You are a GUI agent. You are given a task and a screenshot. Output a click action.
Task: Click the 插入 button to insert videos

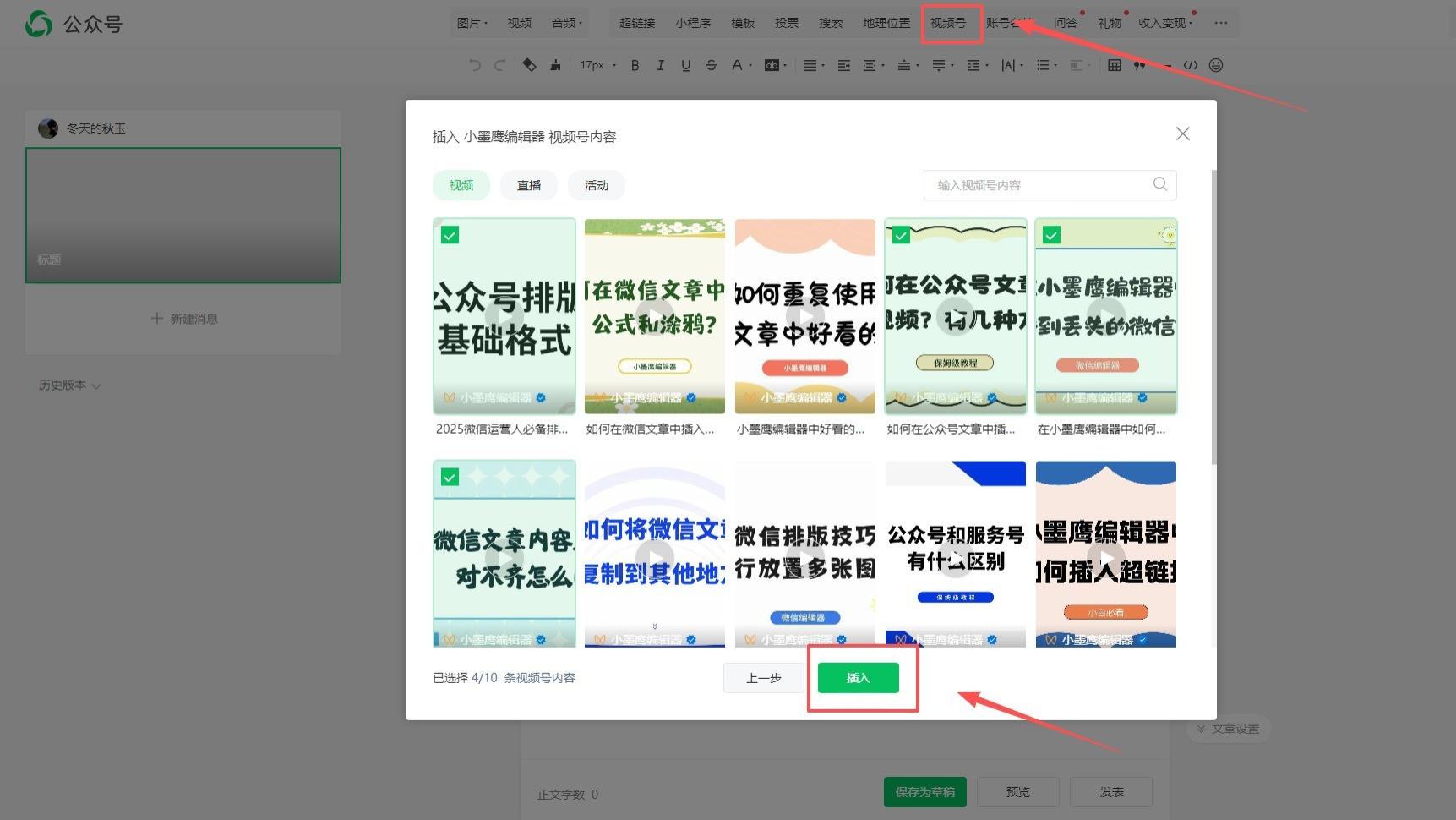[x=858, y=677]
